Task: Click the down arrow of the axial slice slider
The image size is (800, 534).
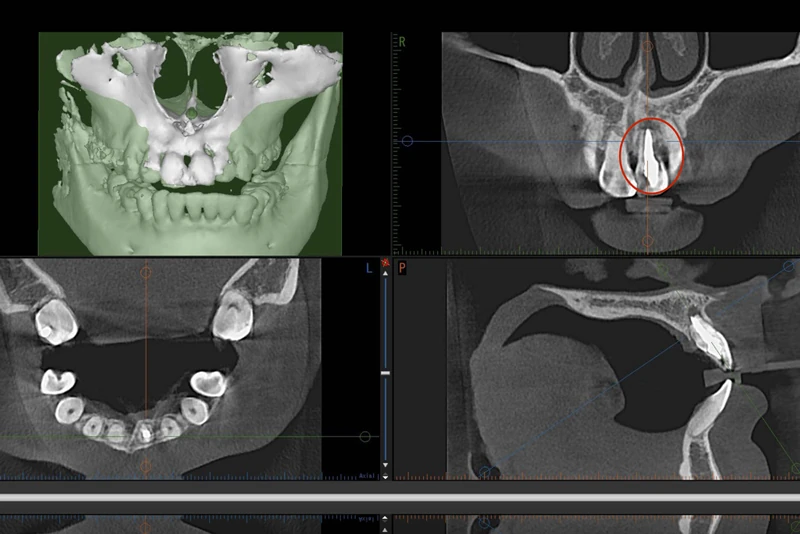Action: click(x=385, y=465)
